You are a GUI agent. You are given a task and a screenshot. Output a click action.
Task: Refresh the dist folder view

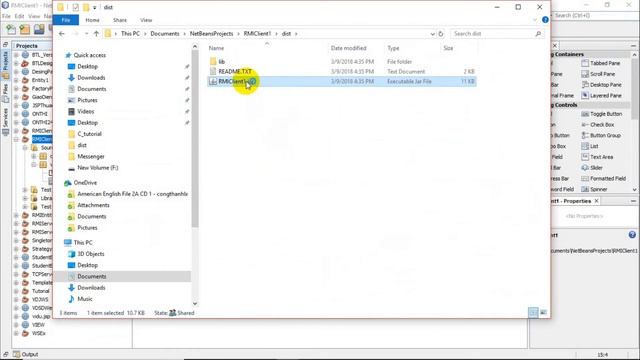(441, 34)
